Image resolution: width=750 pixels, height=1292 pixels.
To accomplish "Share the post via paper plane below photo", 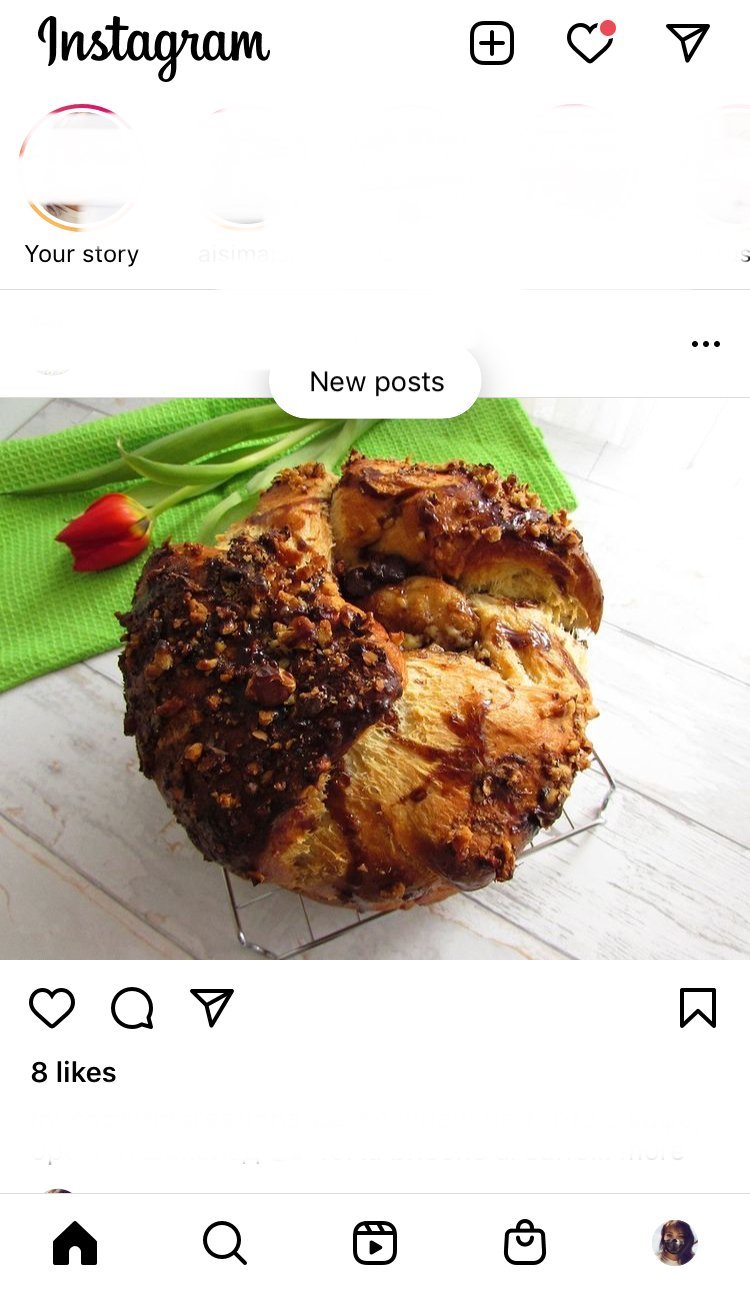I will pos(212,1008).
